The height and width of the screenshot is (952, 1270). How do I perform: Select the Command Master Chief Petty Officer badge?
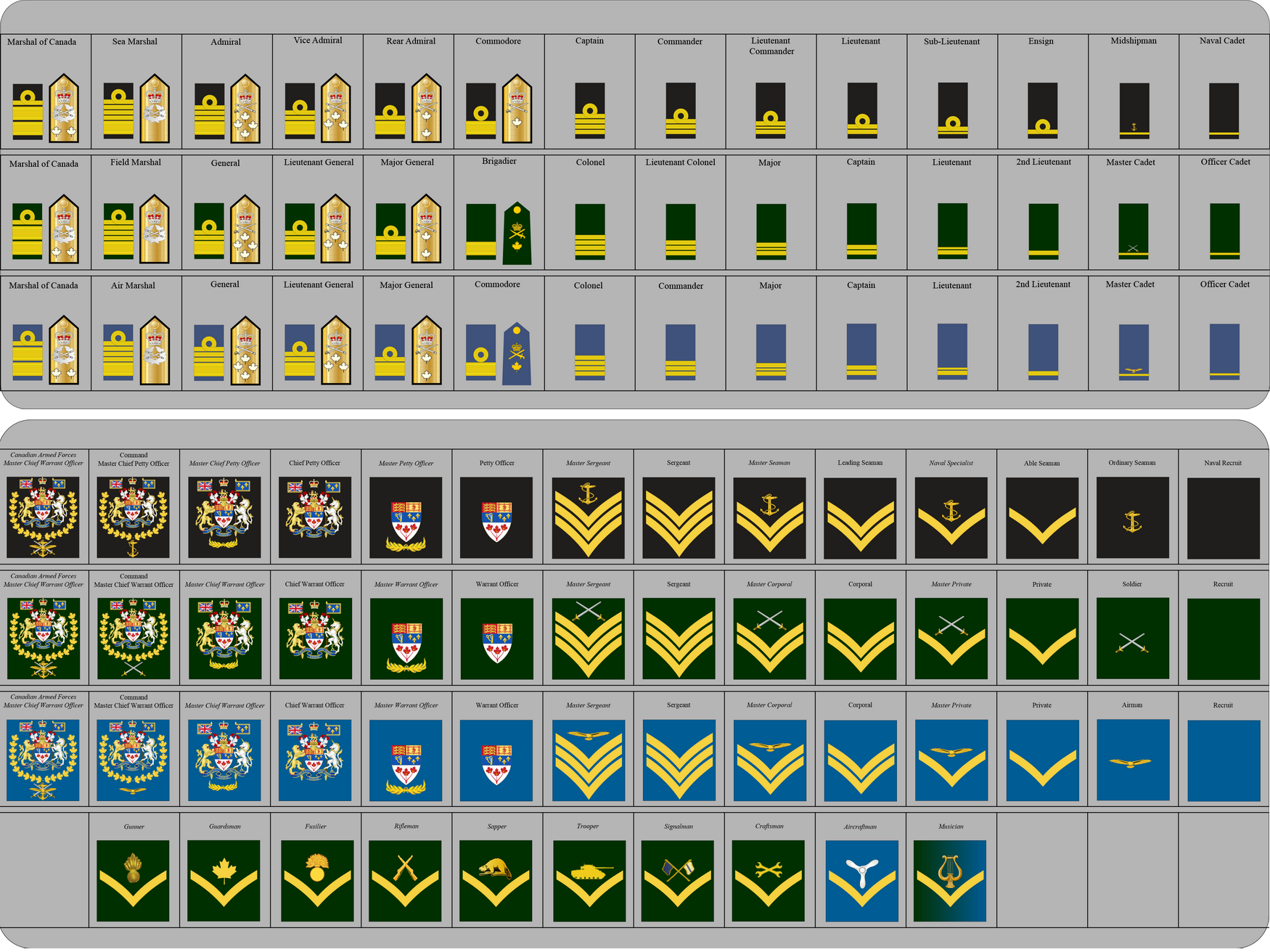[133, 518]
